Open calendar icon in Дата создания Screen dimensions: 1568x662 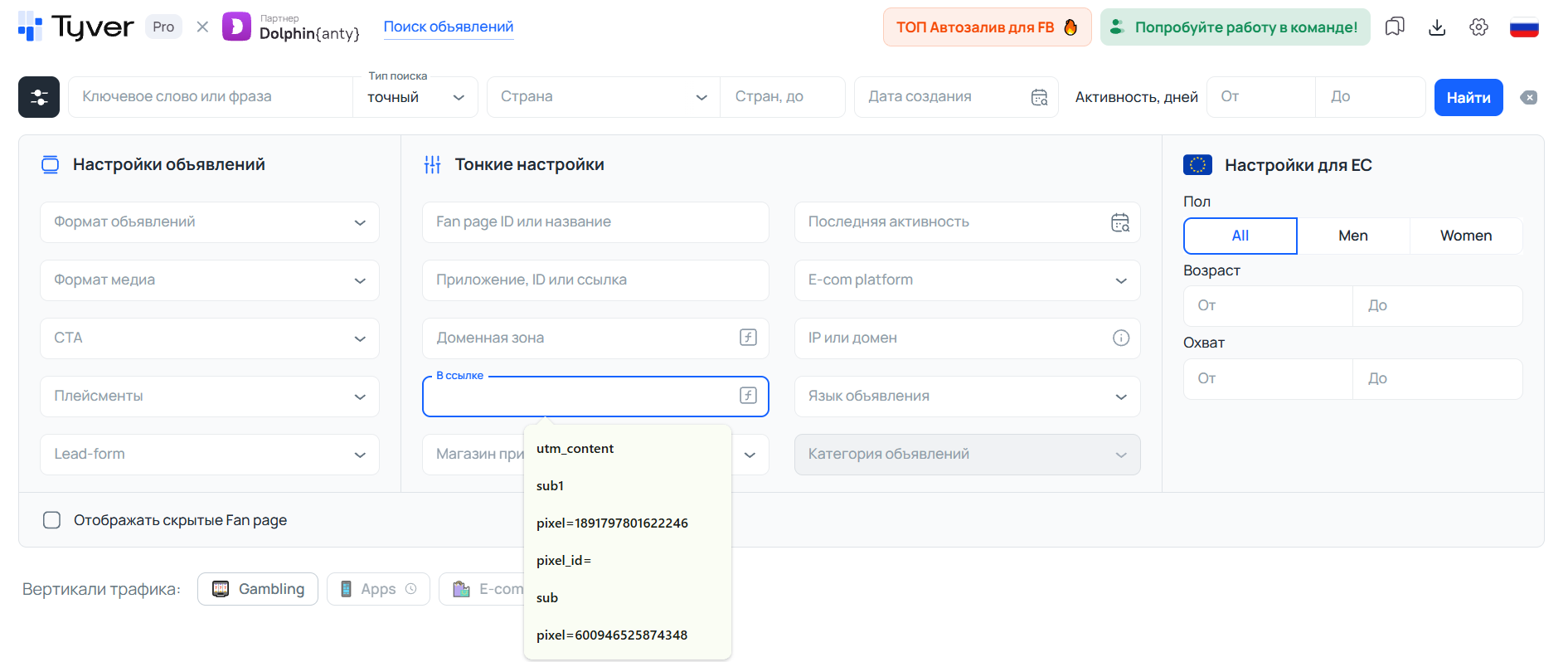point(1039,97)
